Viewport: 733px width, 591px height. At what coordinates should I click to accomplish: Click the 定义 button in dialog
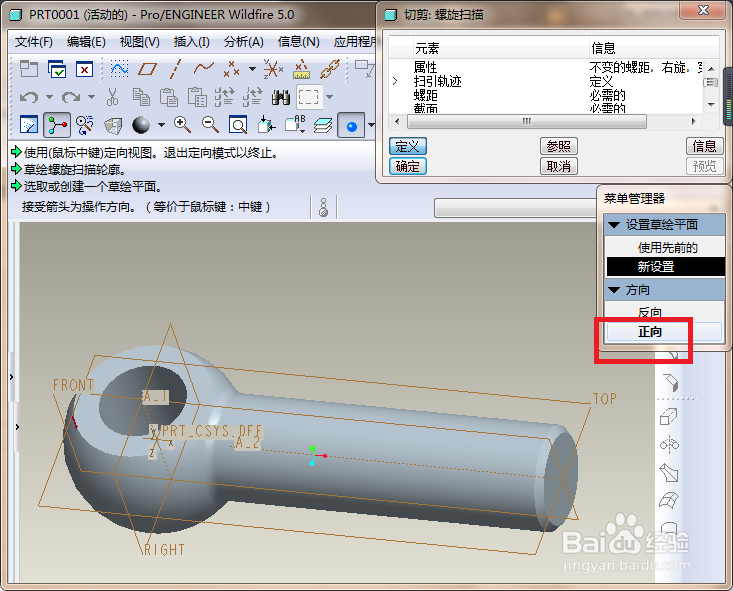408,146
